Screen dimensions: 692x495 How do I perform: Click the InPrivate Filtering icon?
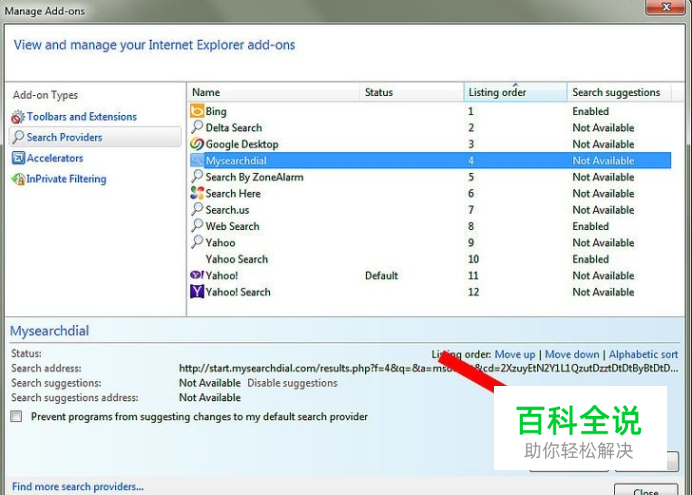[18, 179]
